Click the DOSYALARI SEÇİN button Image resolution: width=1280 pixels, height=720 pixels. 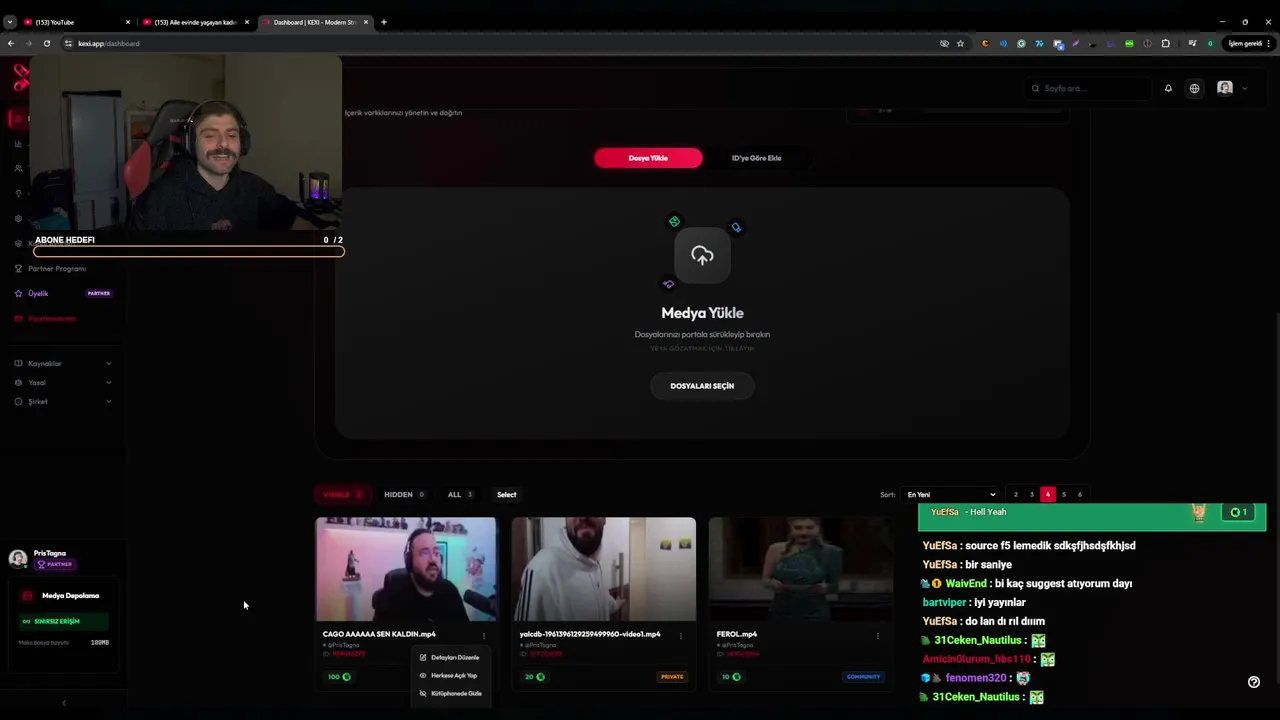702,386
